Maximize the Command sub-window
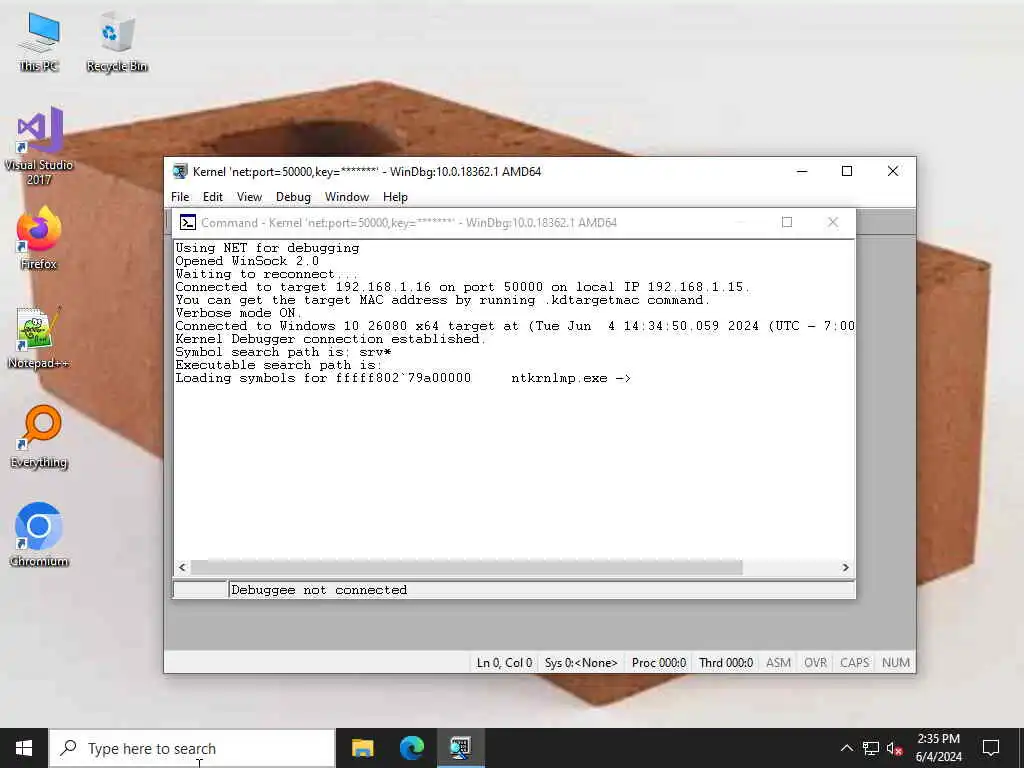1024x768 pixels. (787, 223)
